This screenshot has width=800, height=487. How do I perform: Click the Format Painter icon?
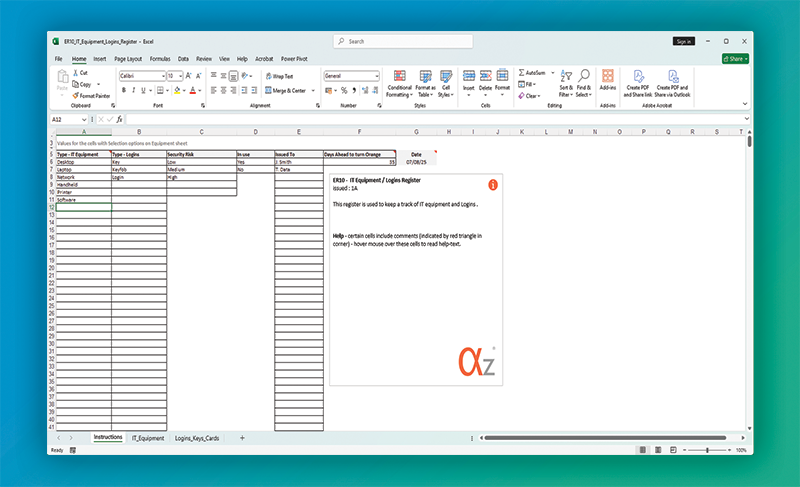tap(91, 96)
